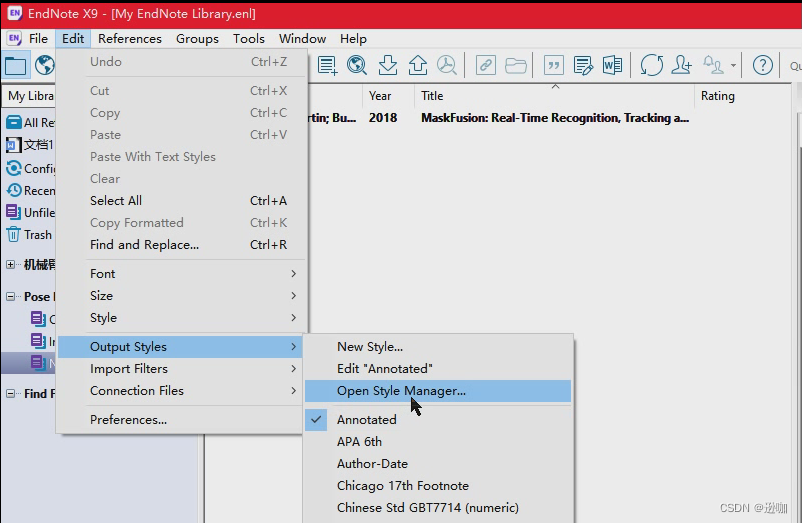Select the first group under Pose
Image resolution: width=802 pixels, height=523 pixels.
(x=43, y=319)
